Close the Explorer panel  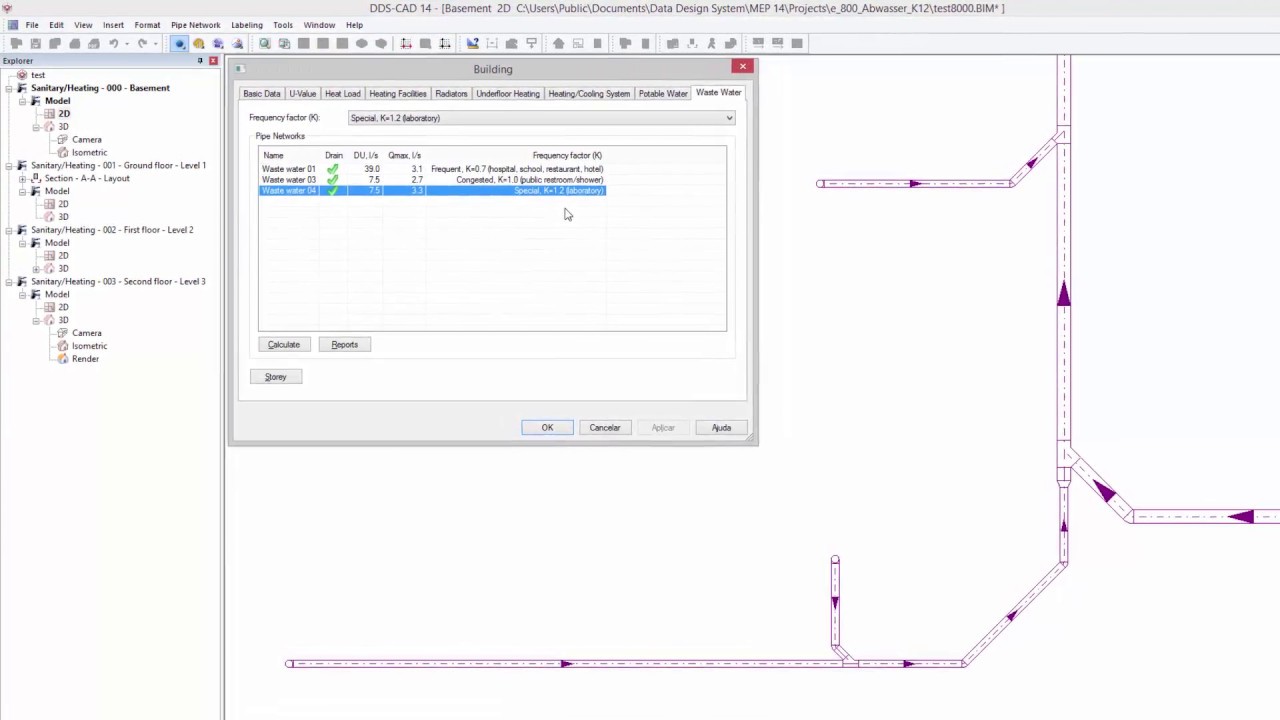213,61
